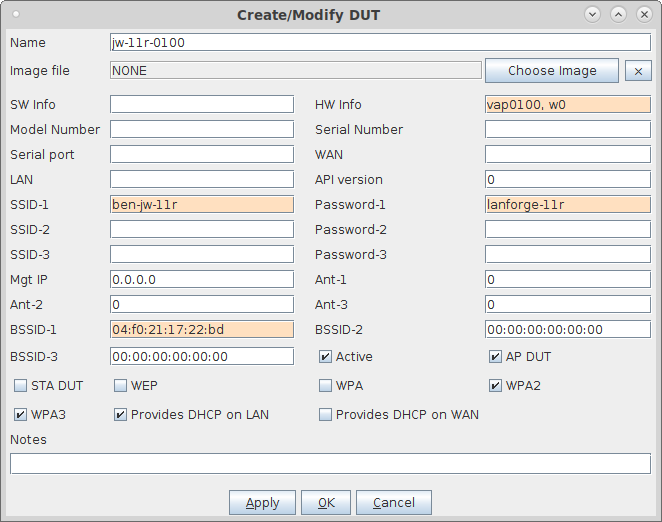Check the WPA security option

point(326,385)
